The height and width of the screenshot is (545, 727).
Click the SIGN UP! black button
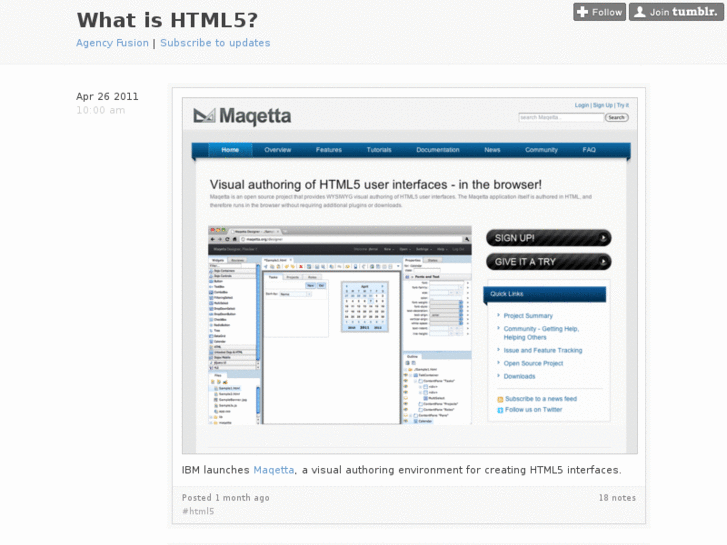pos(548,238)
